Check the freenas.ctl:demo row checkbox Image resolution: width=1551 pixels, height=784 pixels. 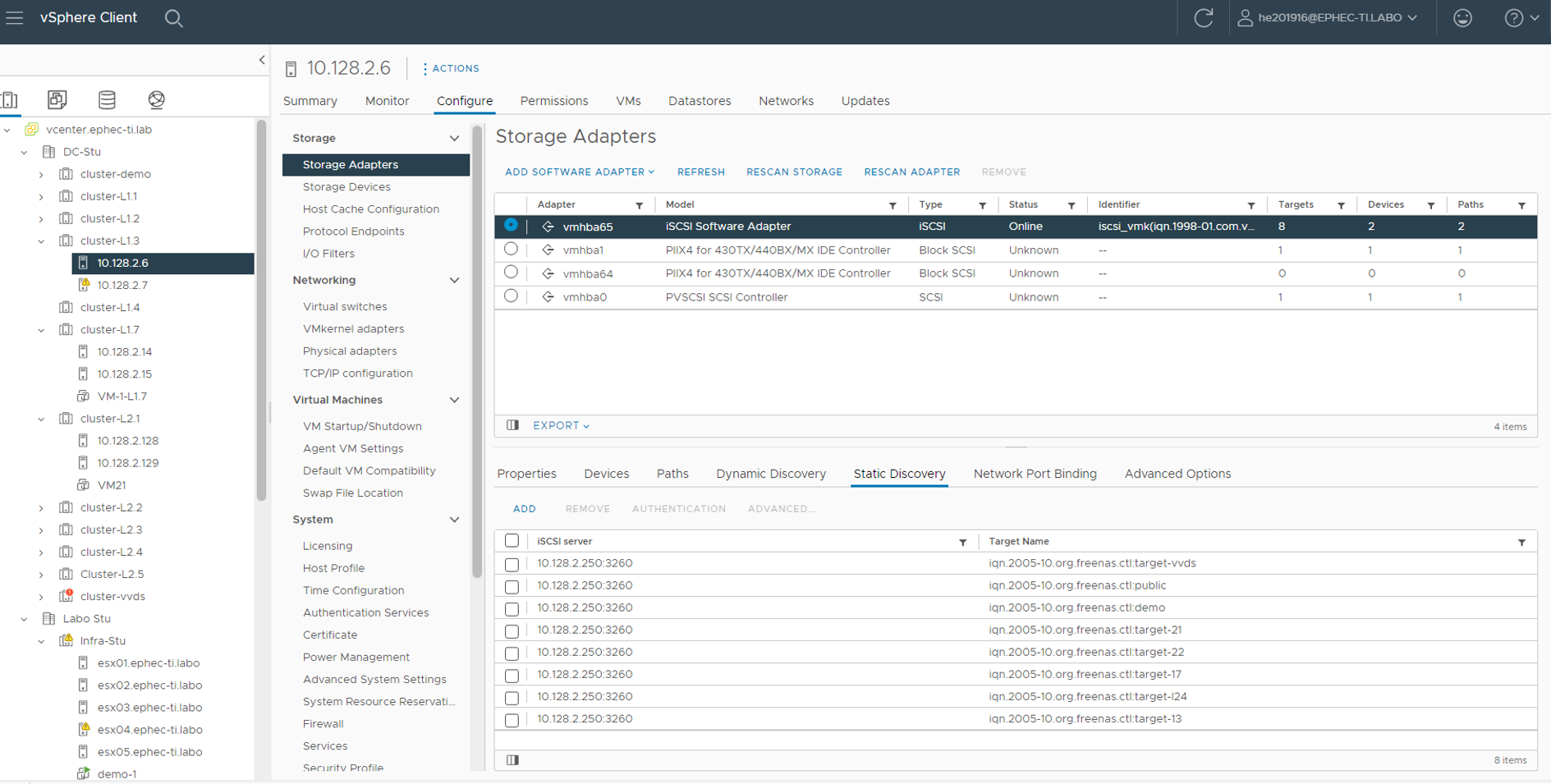click(512, 608)
